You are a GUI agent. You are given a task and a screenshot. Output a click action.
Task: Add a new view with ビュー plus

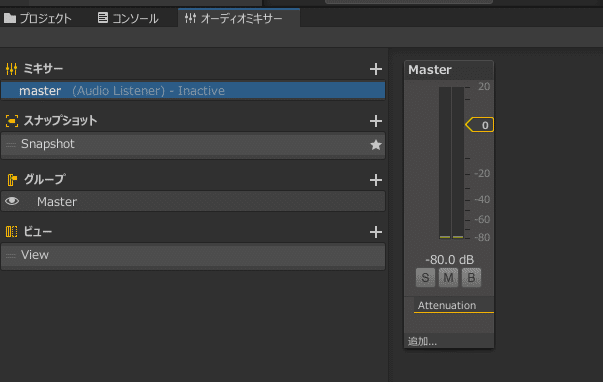click(x=376, y=232)
